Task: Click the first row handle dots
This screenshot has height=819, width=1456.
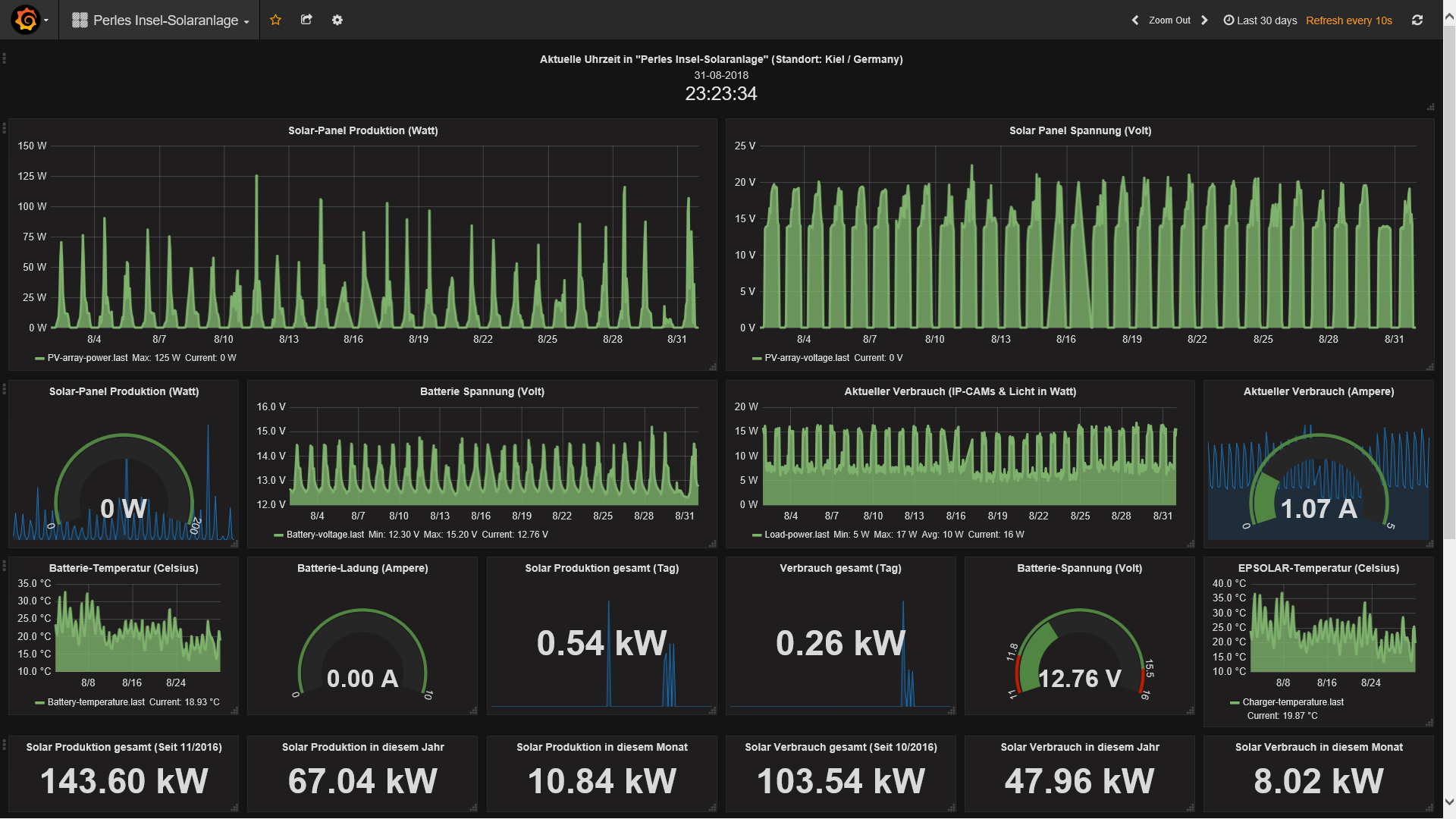Action: [x=5, y=58]
